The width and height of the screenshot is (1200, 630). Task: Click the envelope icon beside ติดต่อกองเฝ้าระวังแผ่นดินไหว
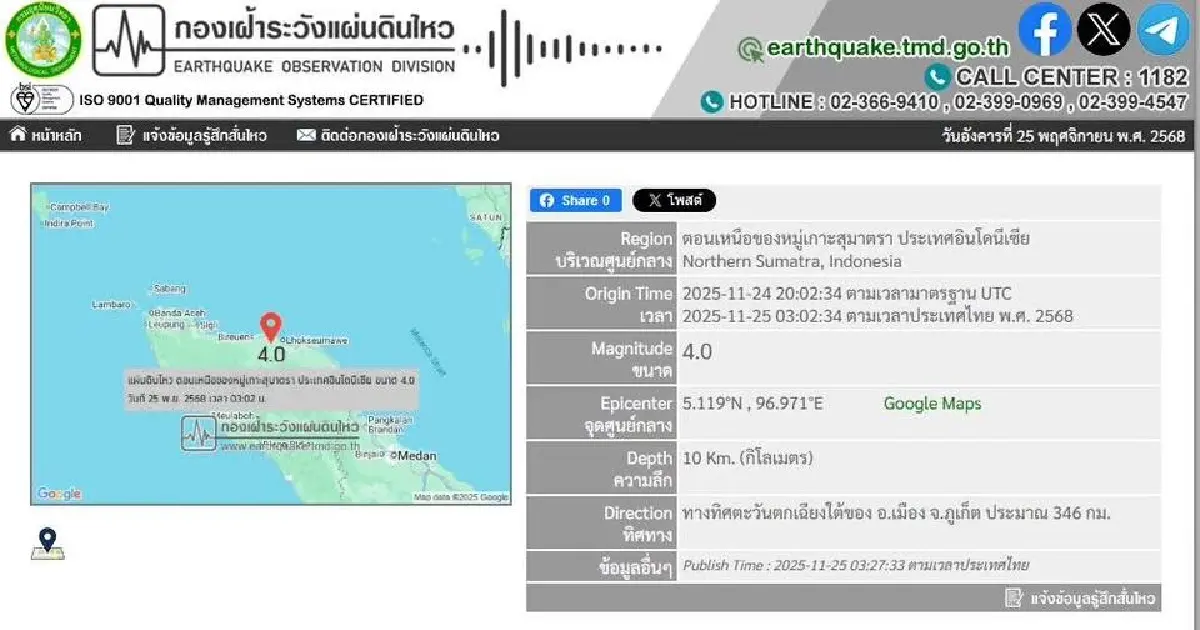[x=305, y=136]
